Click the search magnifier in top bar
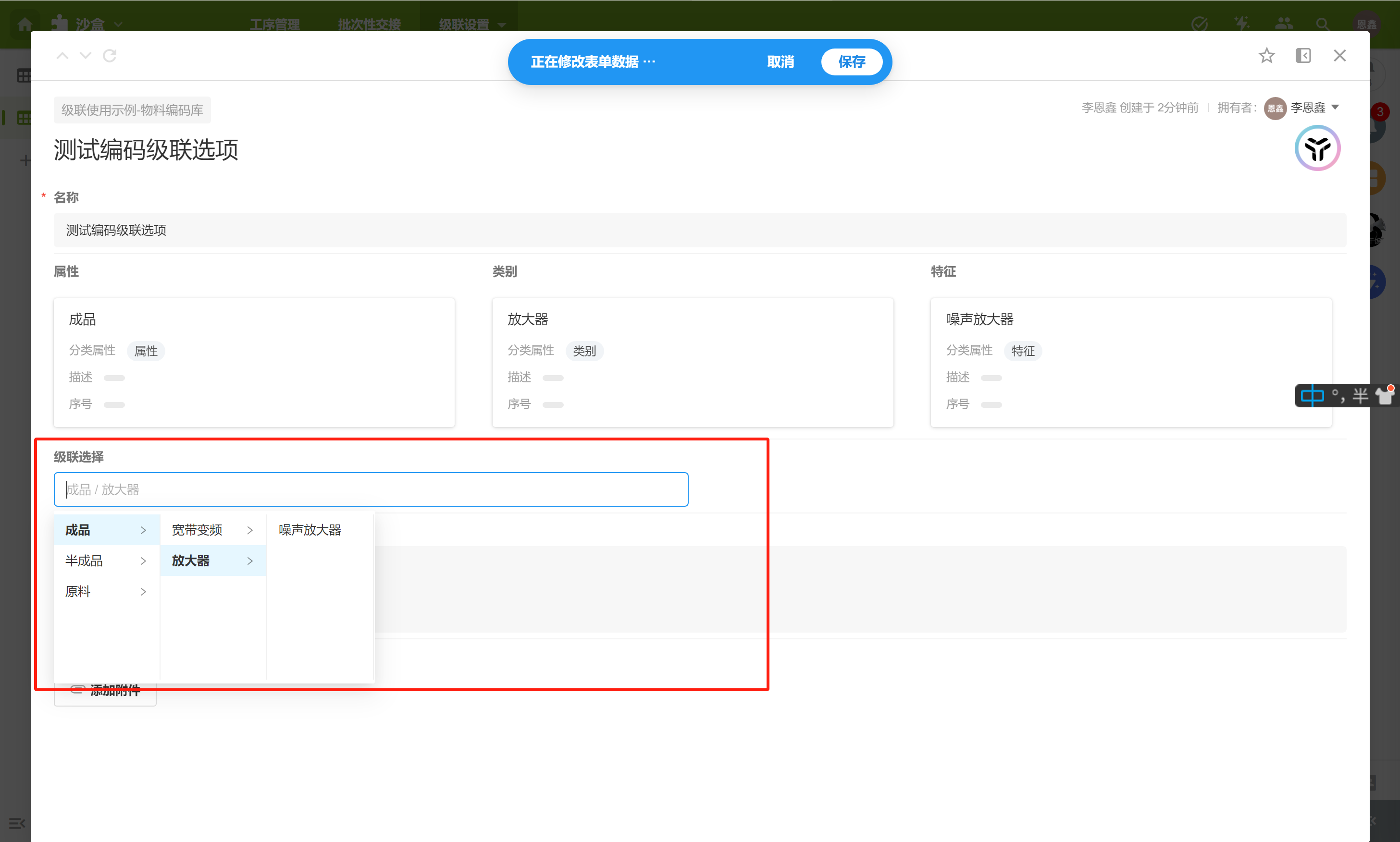 [1322, 24]
